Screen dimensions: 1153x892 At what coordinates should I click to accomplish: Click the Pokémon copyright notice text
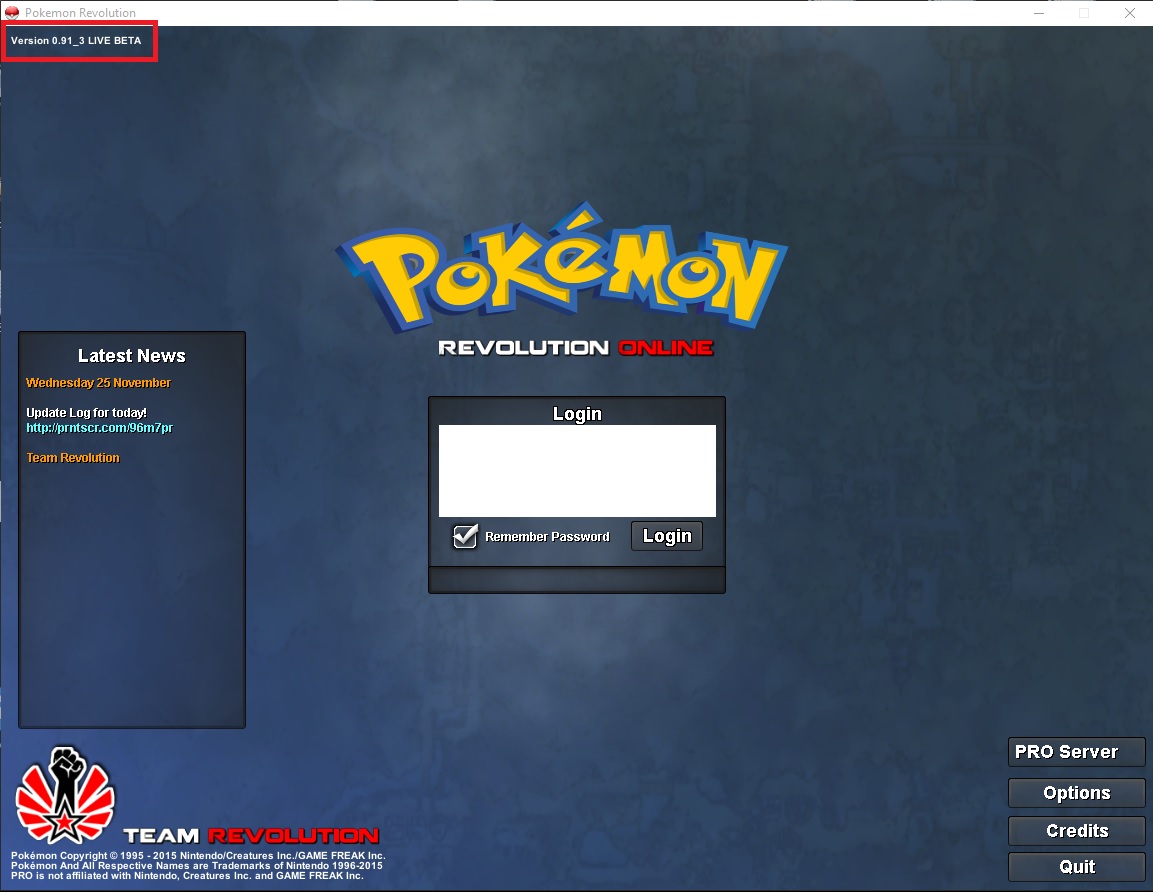(x=198, y=855)
